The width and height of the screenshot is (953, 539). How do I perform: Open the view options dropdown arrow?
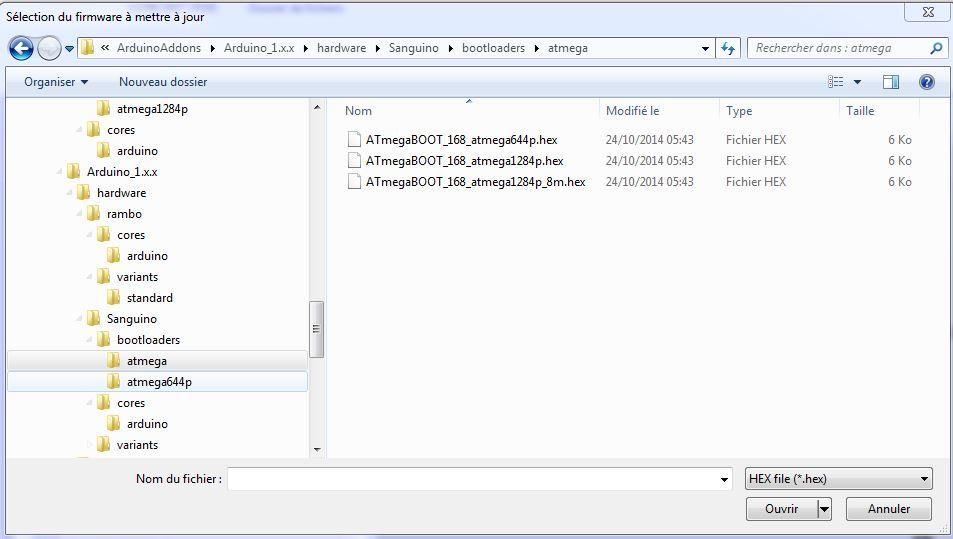pos(857,82)
